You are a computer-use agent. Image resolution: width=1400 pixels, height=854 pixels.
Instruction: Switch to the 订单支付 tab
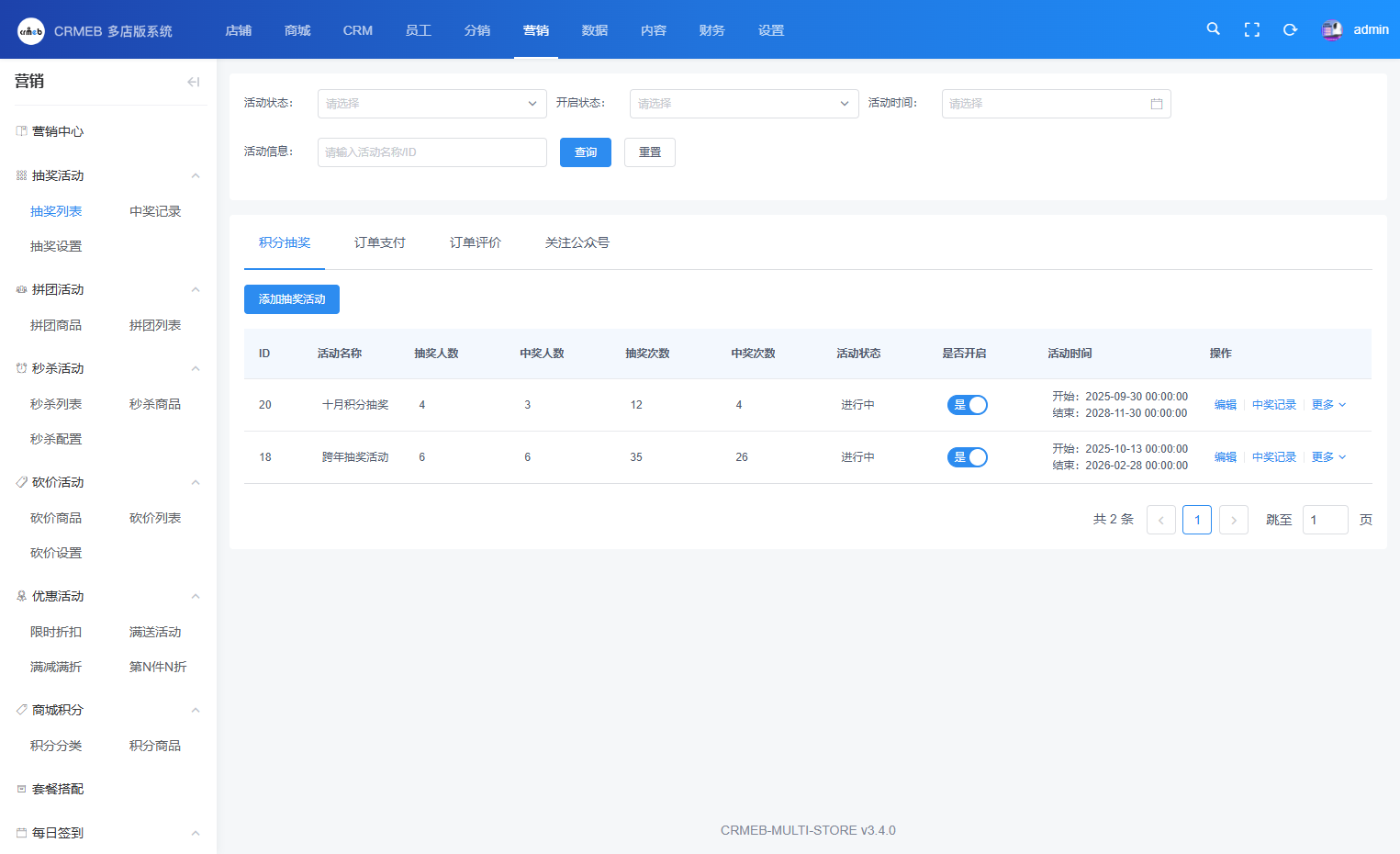(x=379, y=242)
